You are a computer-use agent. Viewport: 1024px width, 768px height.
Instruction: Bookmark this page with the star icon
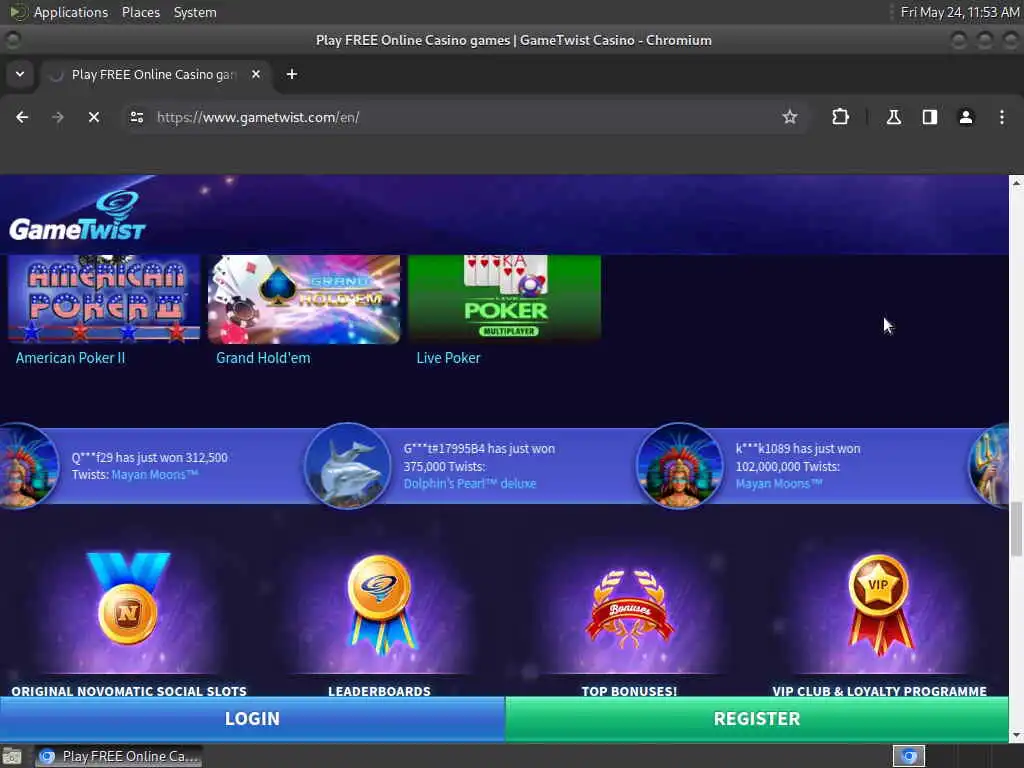click(790, 117)
